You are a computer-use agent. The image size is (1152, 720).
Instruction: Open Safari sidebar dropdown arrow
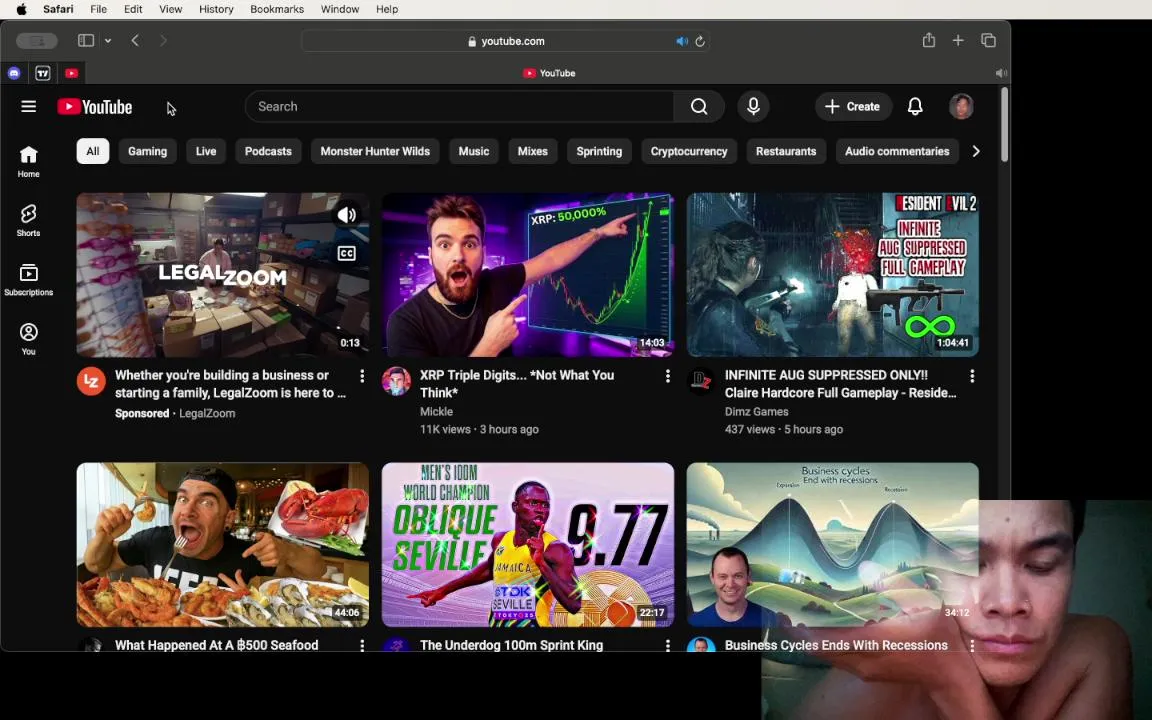pyautogui.click(x=108, y=40)
